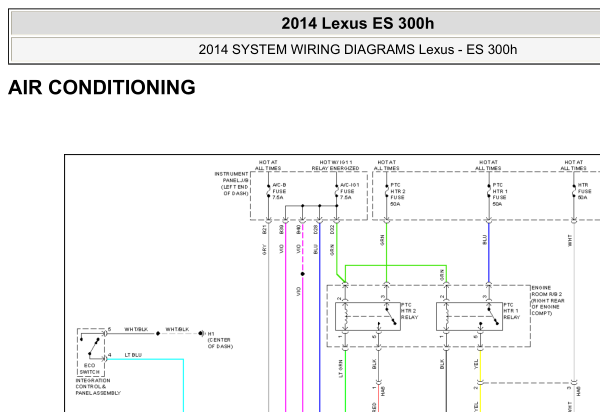Click the 'A/C-B FUSE 7.5A' label
600x412 pixels.
[279, 191]
